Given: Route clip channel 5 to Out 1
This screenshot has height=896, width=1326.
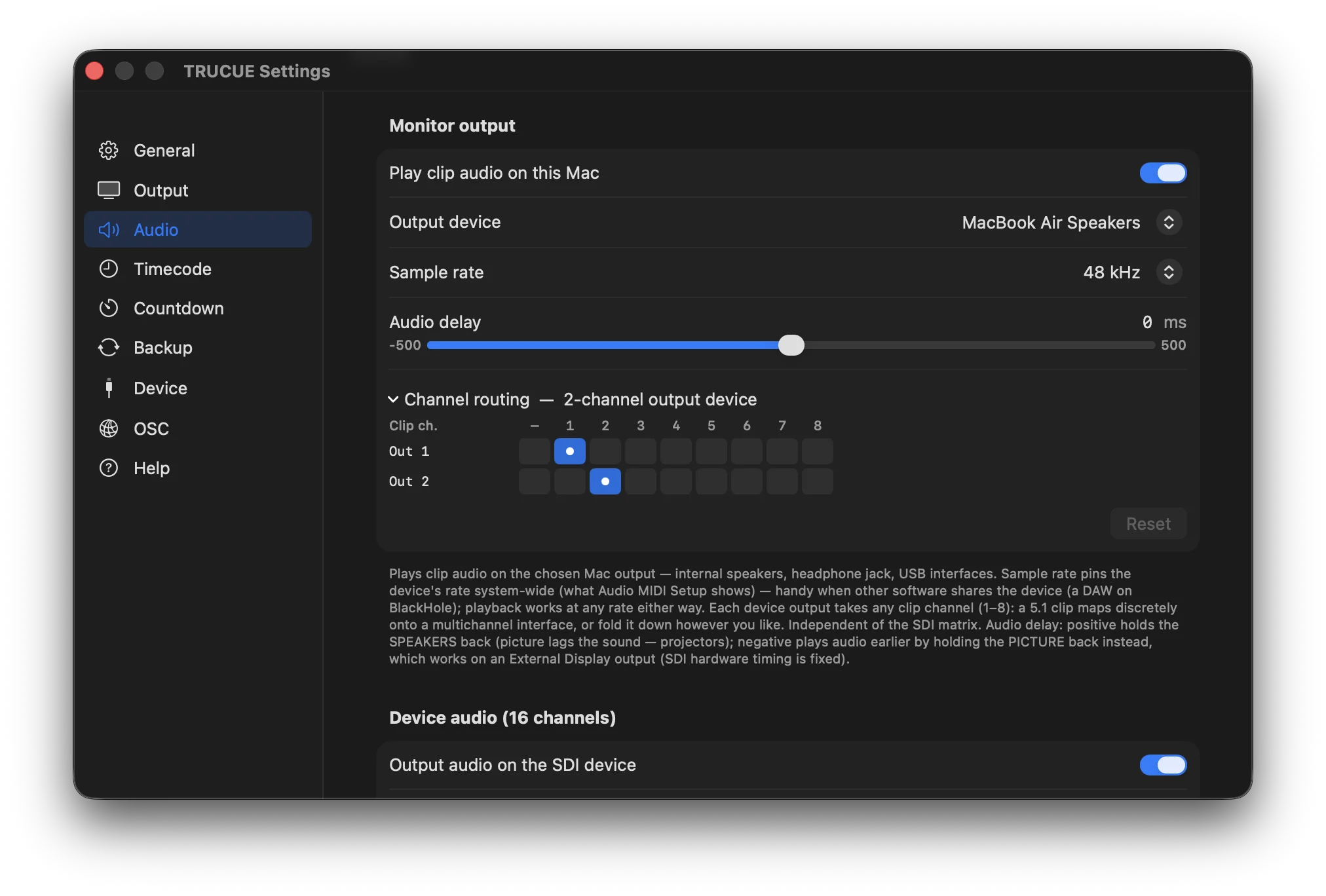Looking at the screenshot, I should pos(711,451).
